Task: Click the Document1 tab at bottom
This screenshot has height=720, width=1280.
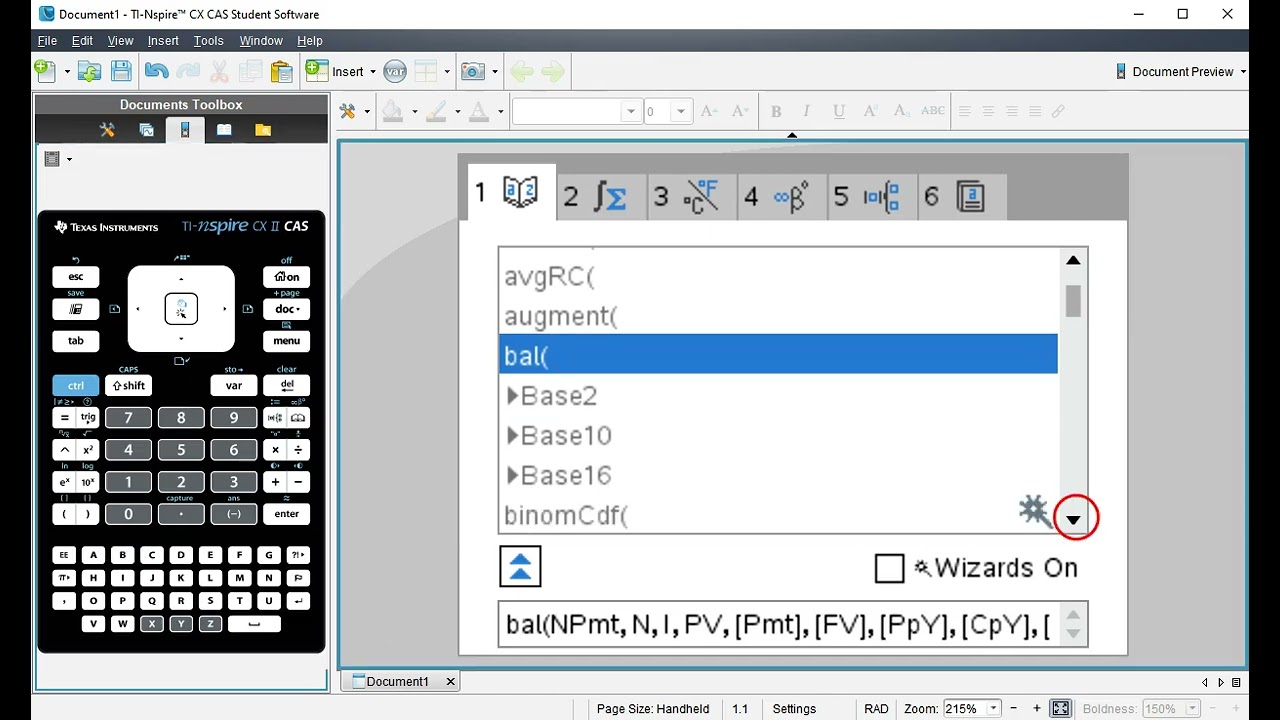Action: pos(396,682)
